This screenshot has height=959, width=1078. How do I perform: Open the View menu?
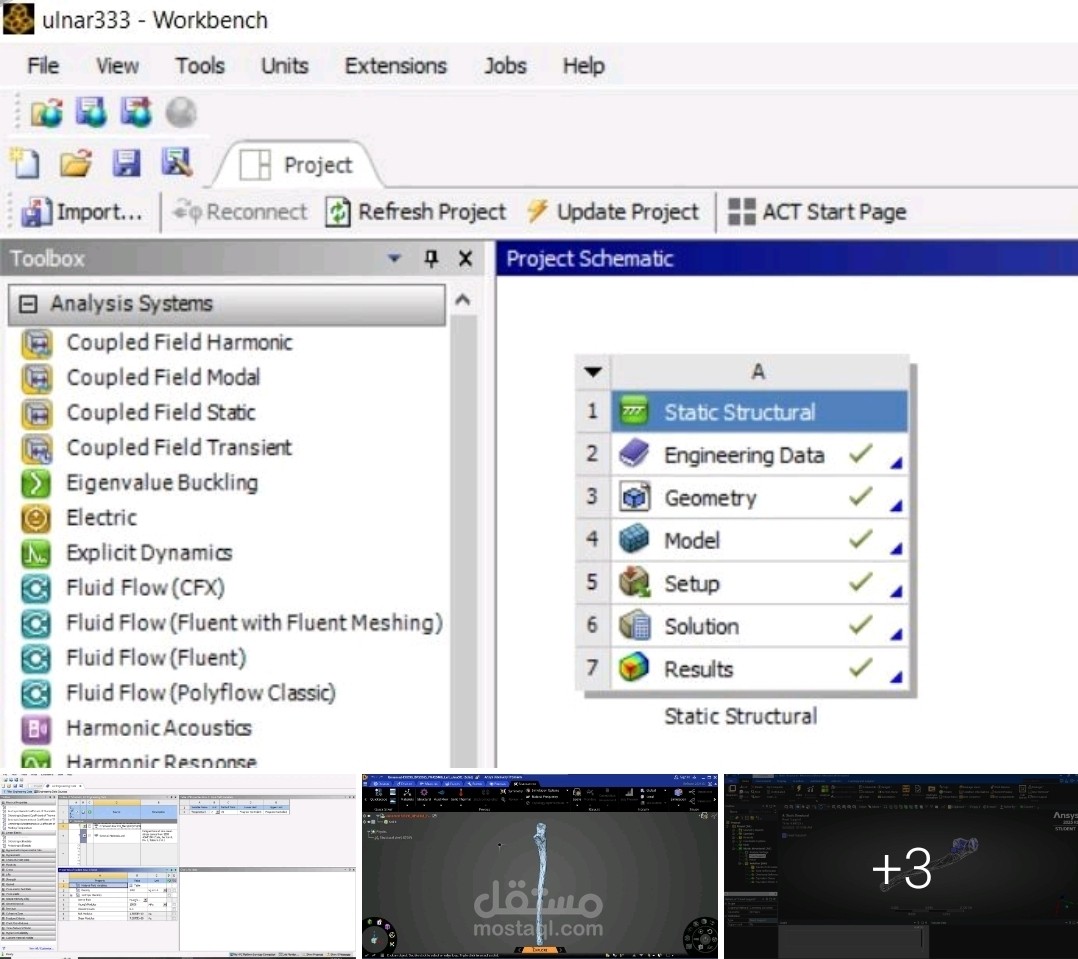pyautogui.click(x=117, y=66)
